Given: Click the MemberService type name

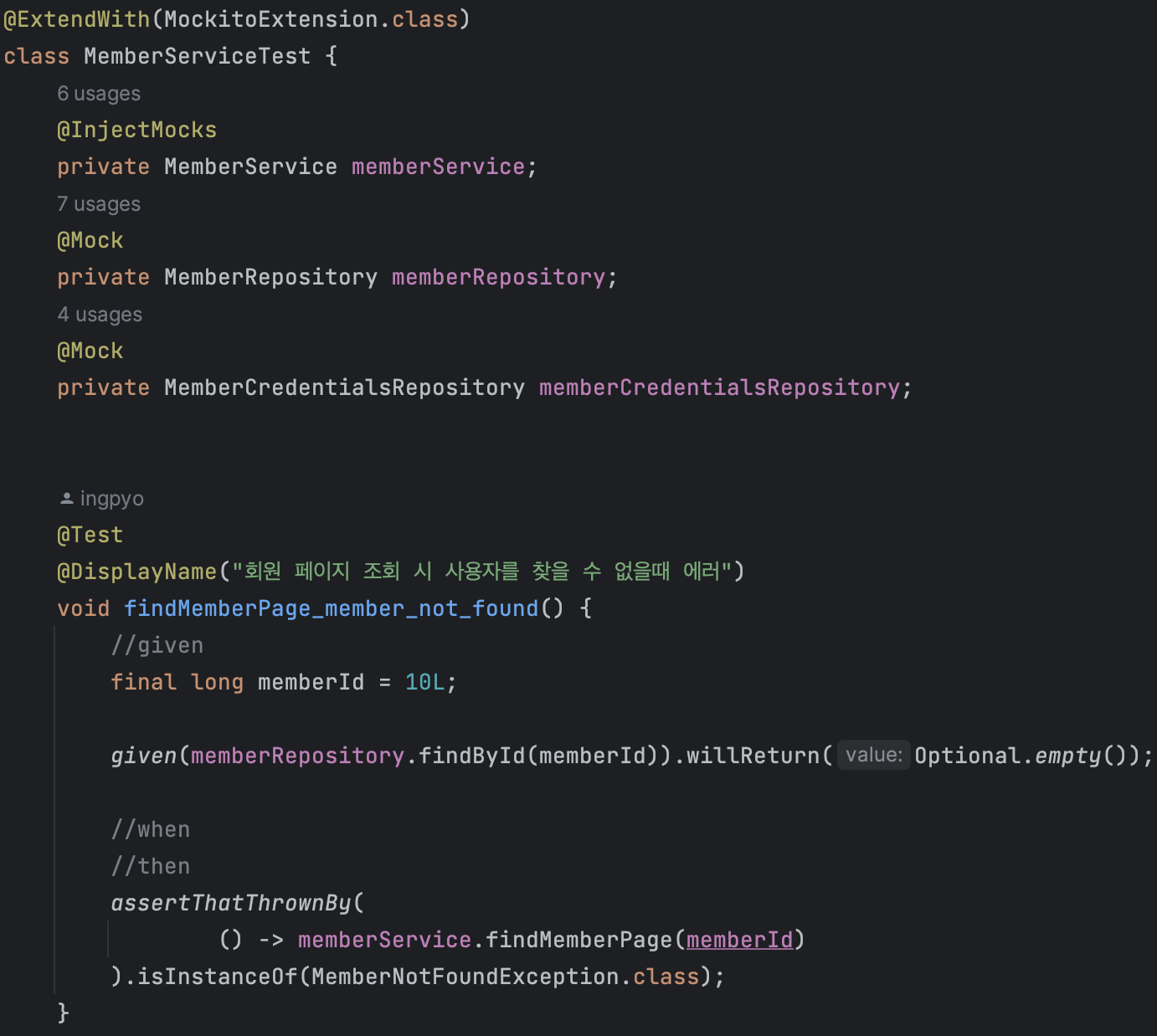Looking at the screenshot, I should pyautogui.click(x=250, y=167).
